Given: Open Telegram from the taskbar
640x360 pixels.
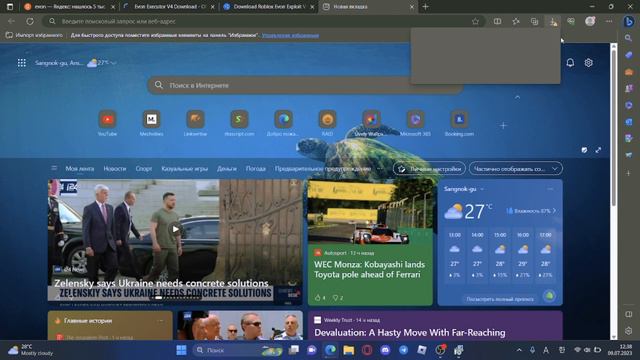Looking at the screenshot, I should [x=403, y=350].
